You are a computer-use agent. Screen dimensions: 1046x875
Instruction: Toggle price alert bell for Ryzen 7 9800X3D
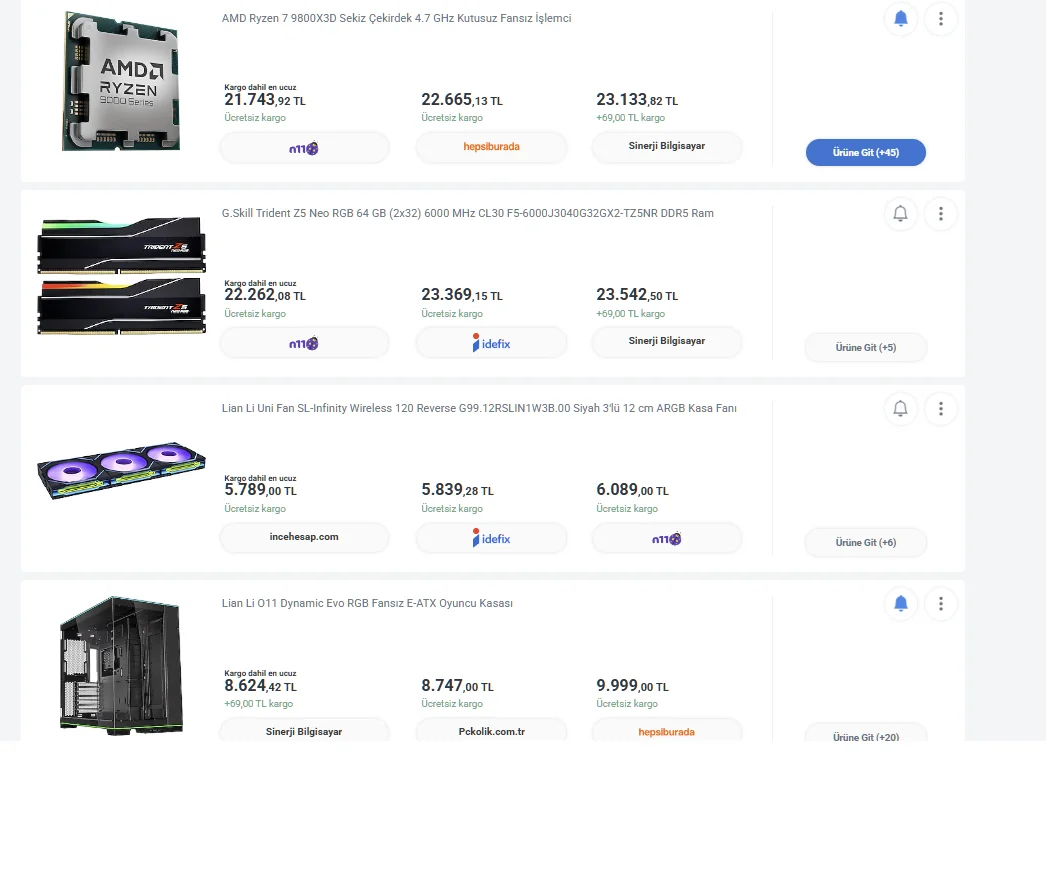tap(901, 19)
